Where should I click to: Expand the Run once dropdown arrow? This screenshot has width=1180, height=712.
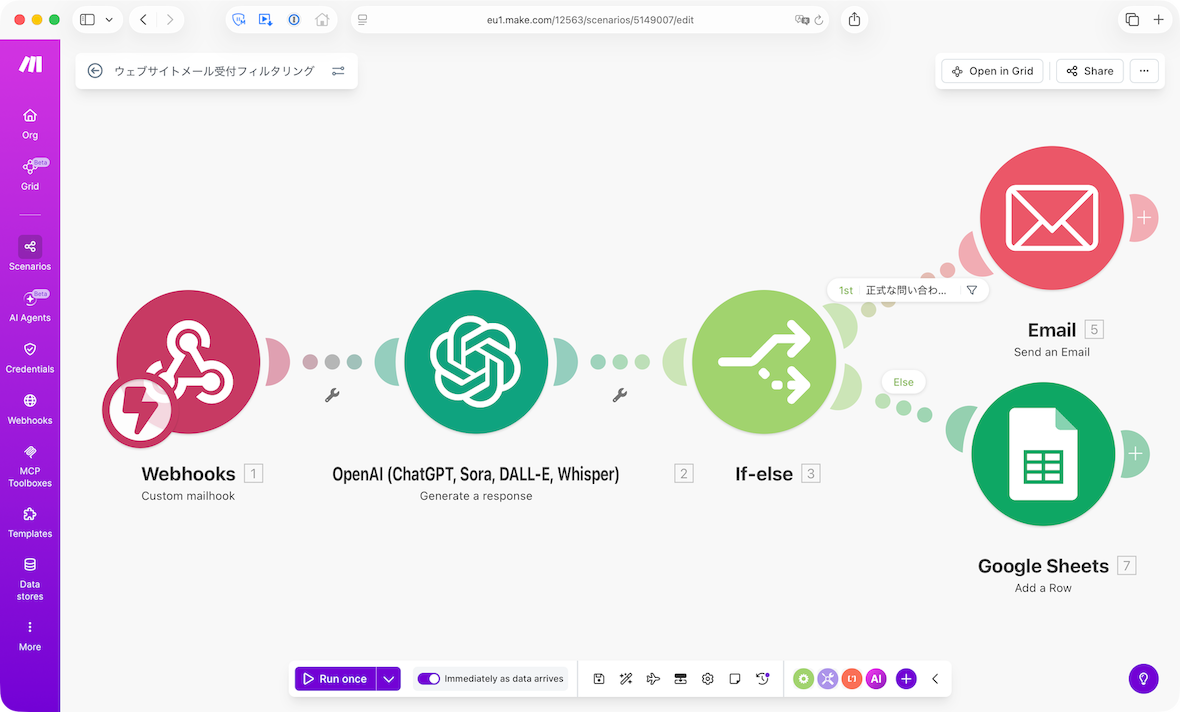[389, 679]
